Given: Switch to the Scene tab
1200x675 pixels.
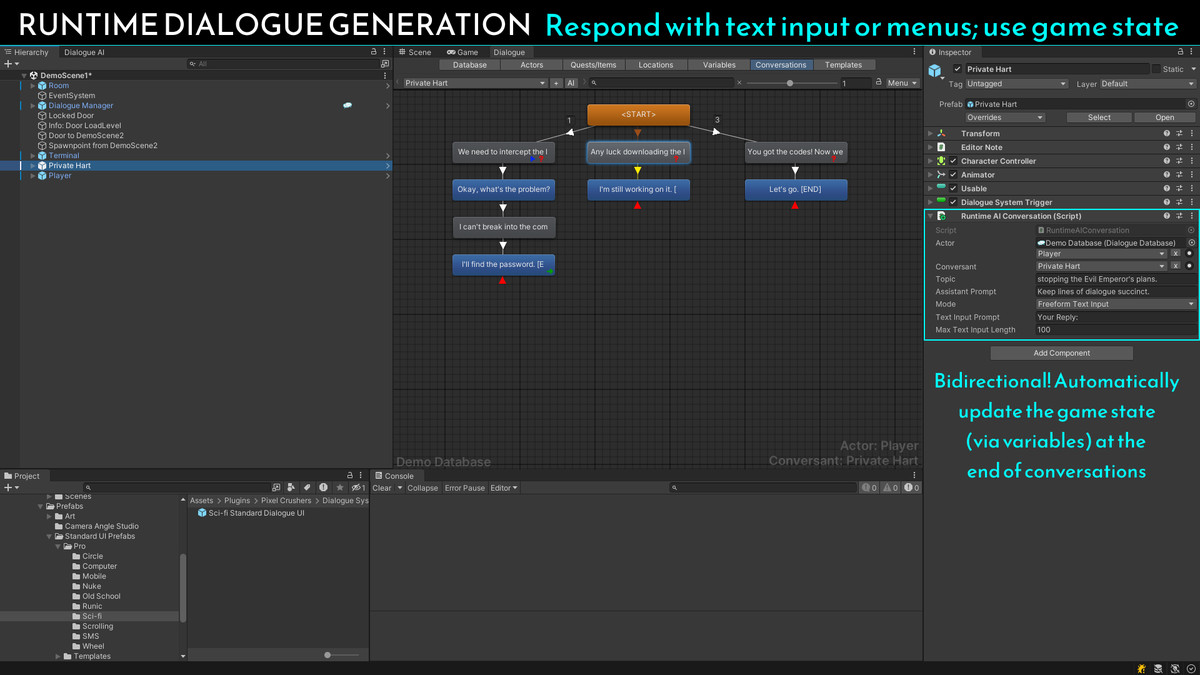Looking at the screenshot, I should (415, 52).
